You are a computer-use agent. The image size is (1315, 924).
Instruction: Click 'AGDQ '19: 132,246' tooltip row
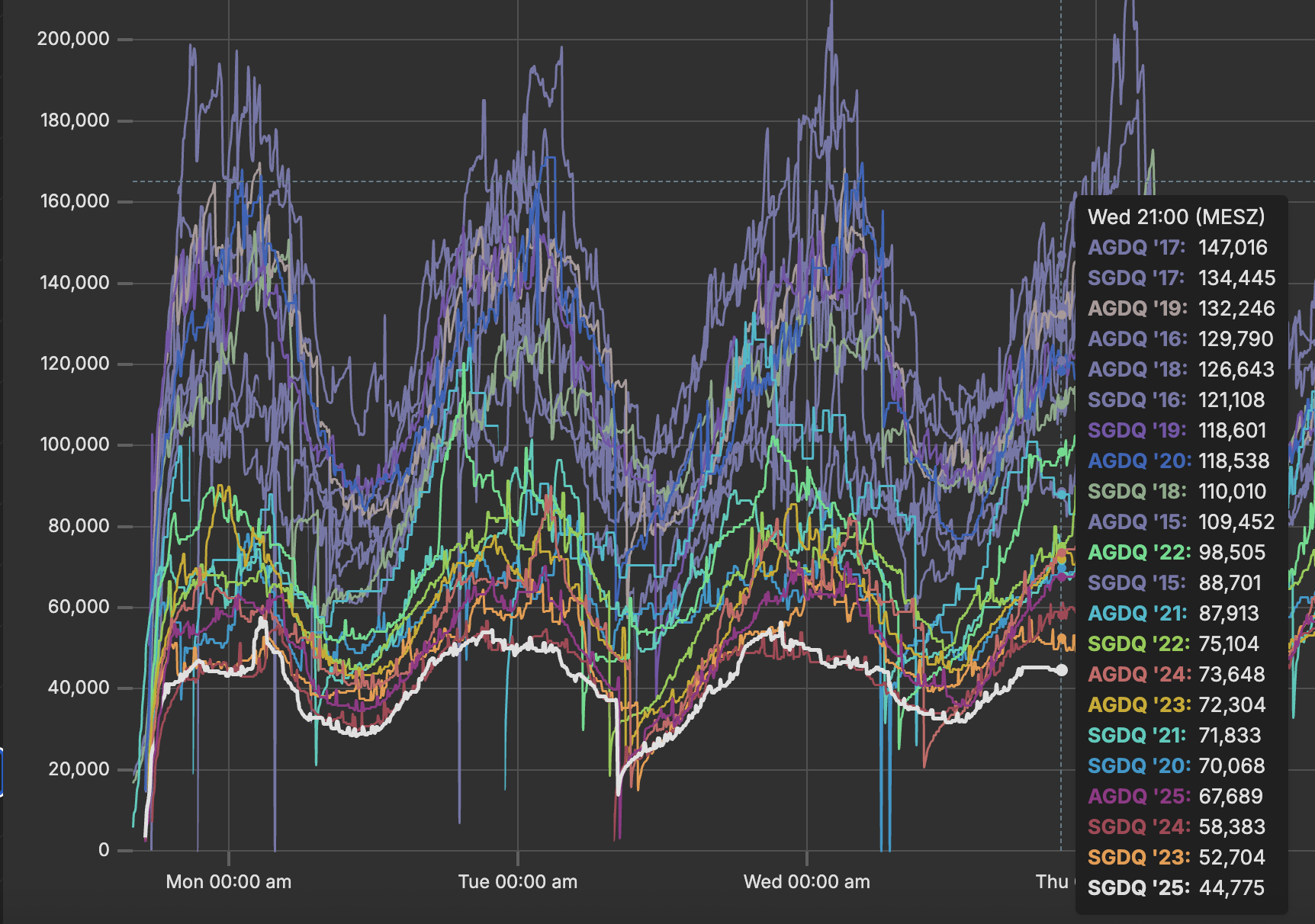1182,309
